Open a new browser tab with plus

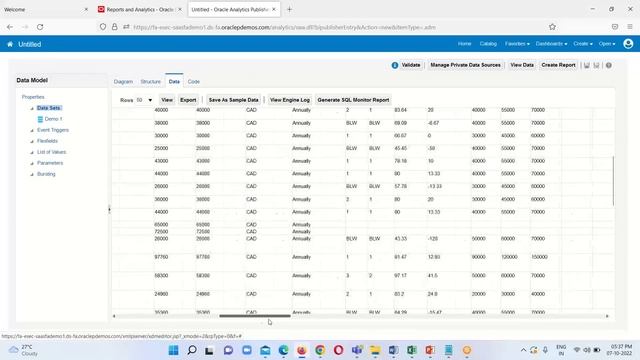[x=289, y=9]
